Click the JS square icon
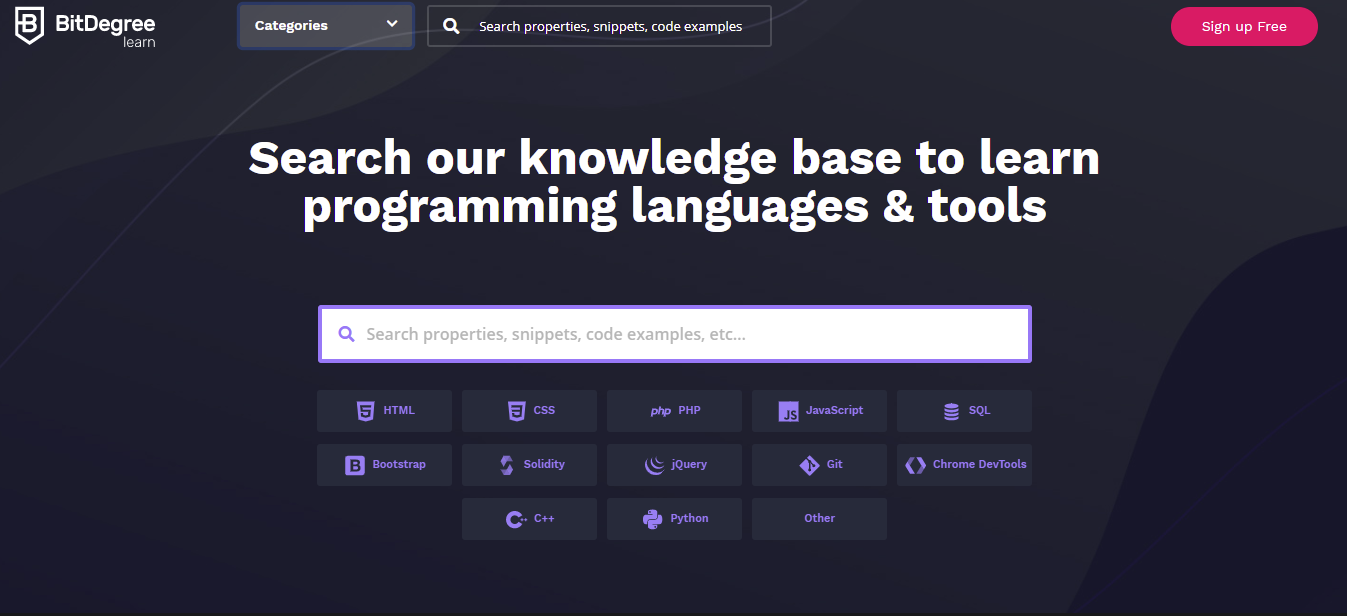The width and height of the screenshot is (1347, 616). point(789,411)
